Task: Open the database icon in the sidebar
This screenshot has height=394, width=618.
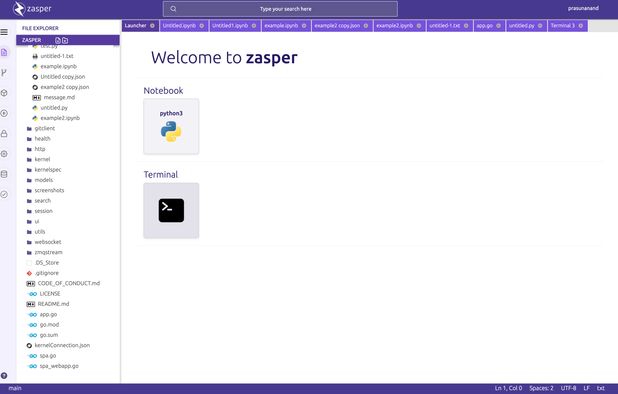Action: 4,174
